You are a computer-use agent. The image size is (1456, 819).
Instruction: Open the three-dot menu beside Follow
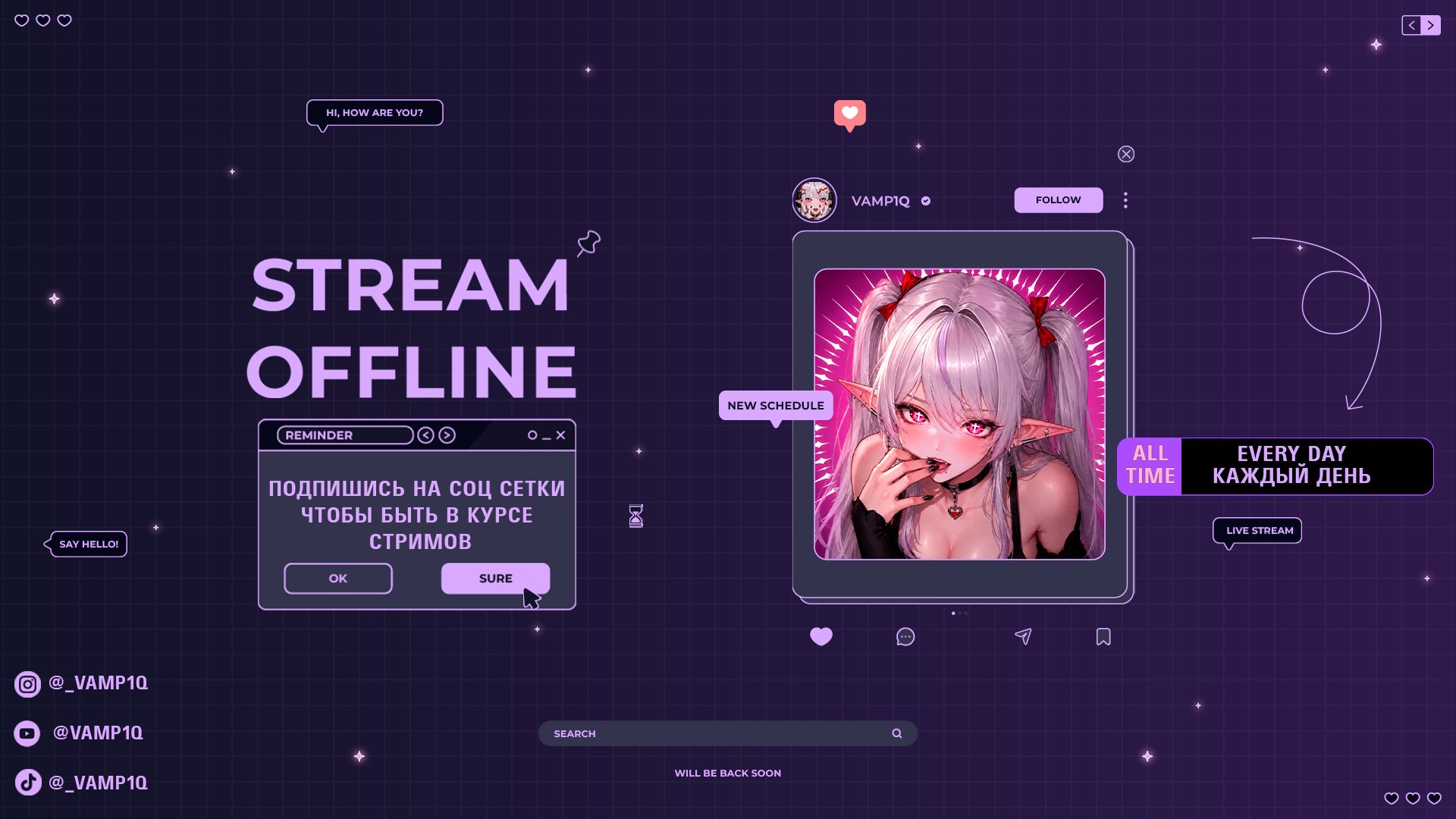[x=1125, y=200]
